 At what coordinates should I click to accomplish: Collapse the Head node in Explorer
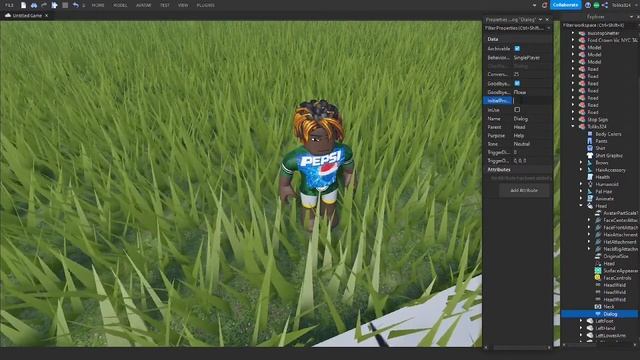pyautogui.click(x=581, y=206)
